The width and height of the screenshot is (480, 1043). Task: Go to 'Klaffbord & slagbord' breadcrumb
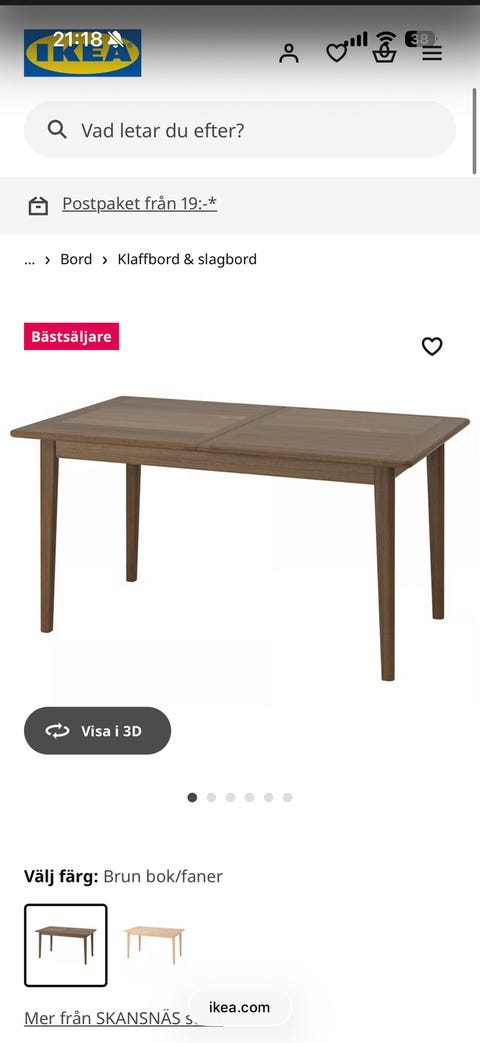(187, 259)
